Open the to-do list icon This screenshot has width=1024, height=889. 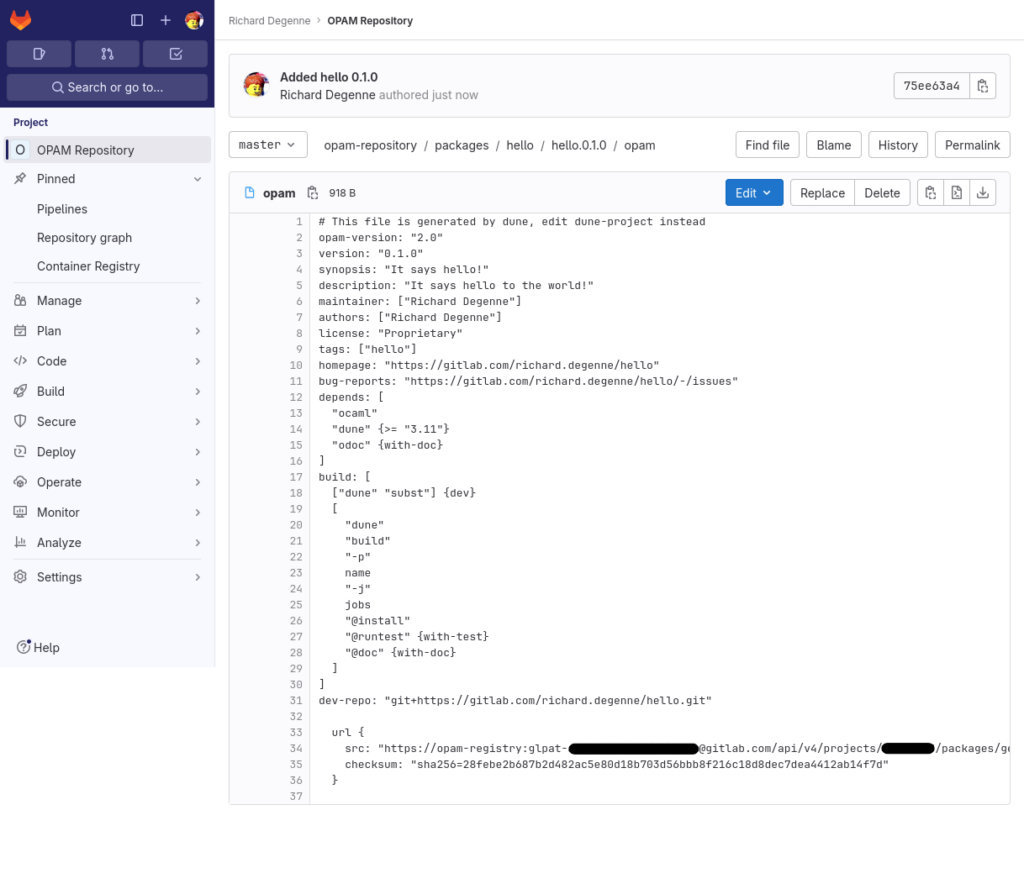pos(175,53)
